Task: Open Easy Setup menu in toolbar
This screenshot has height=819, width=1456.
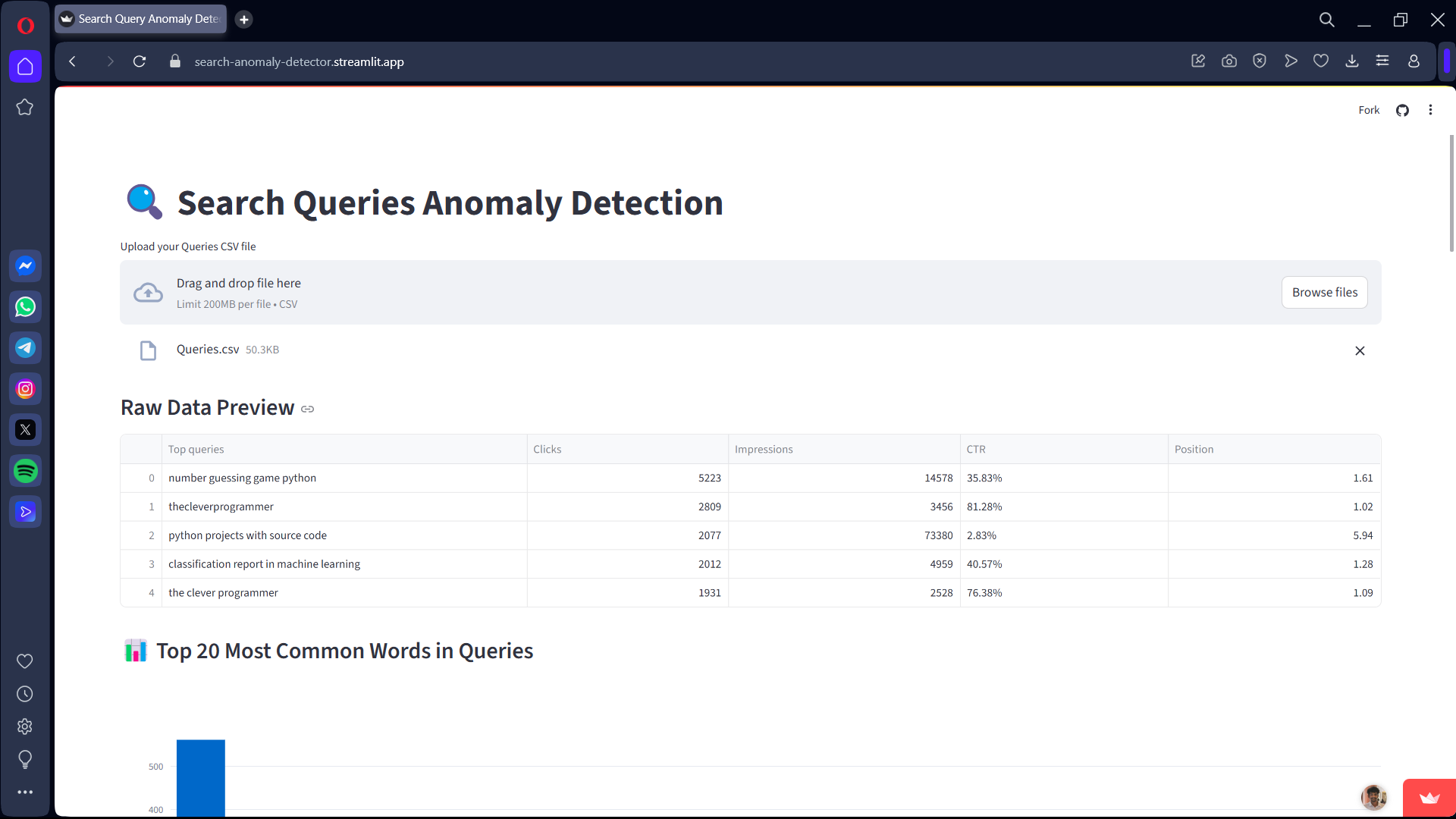Action: [x=1382, y=61]
